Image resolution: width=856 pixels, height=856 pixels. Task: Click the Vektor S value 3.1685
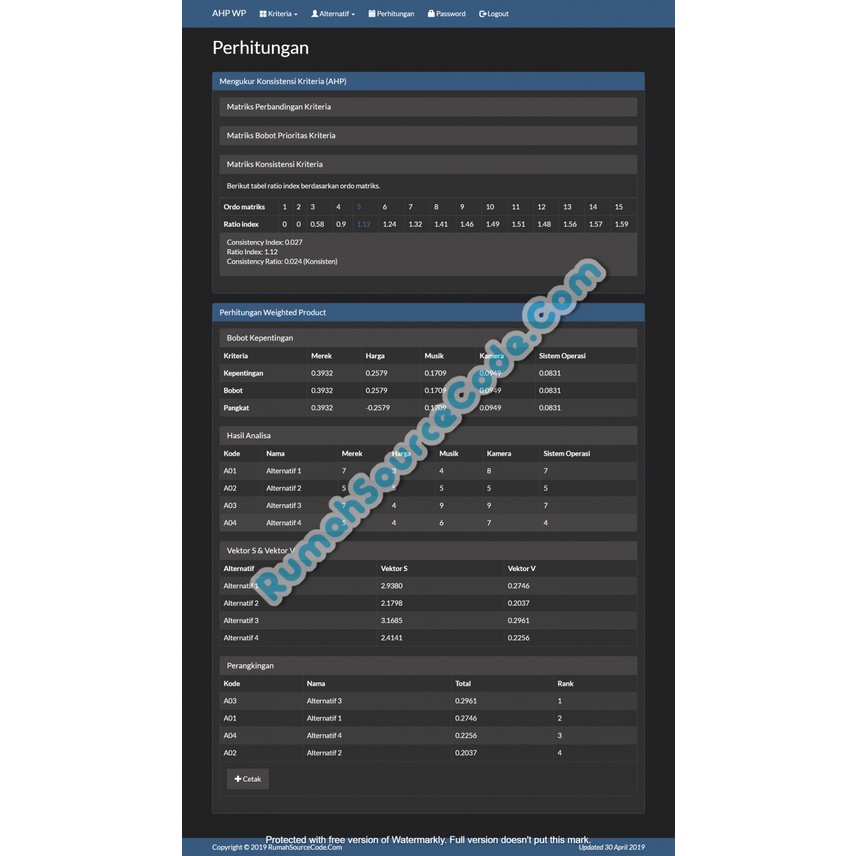tap(391, 620)
